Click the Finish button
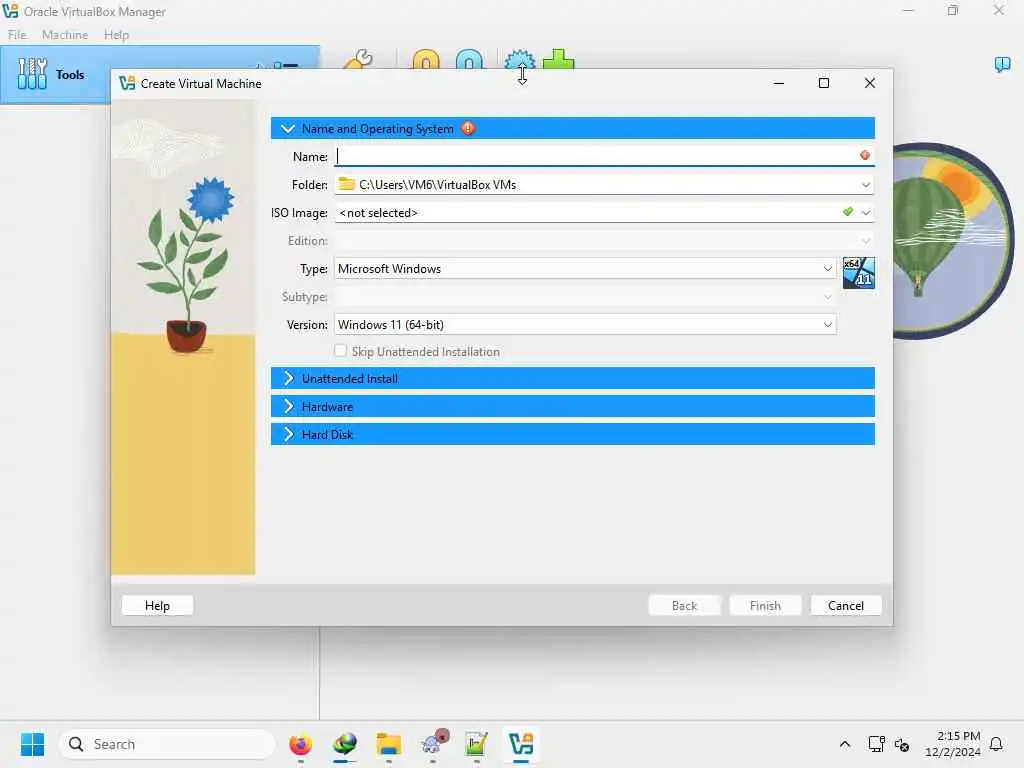Screen dimensions: 1024x768 765,605
